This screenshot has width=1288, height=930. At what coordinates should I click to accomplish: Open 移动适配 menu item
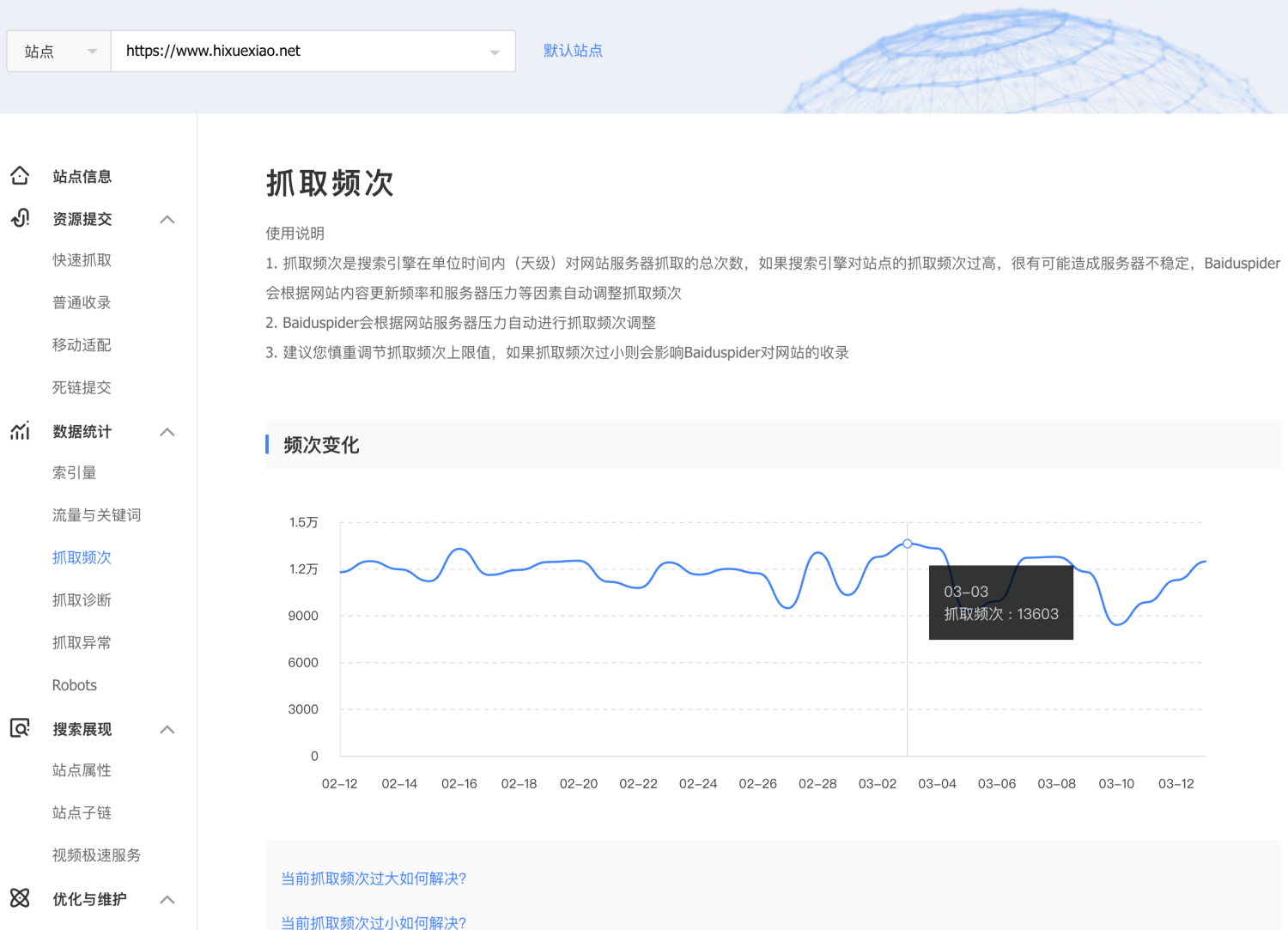pos(82,345)
